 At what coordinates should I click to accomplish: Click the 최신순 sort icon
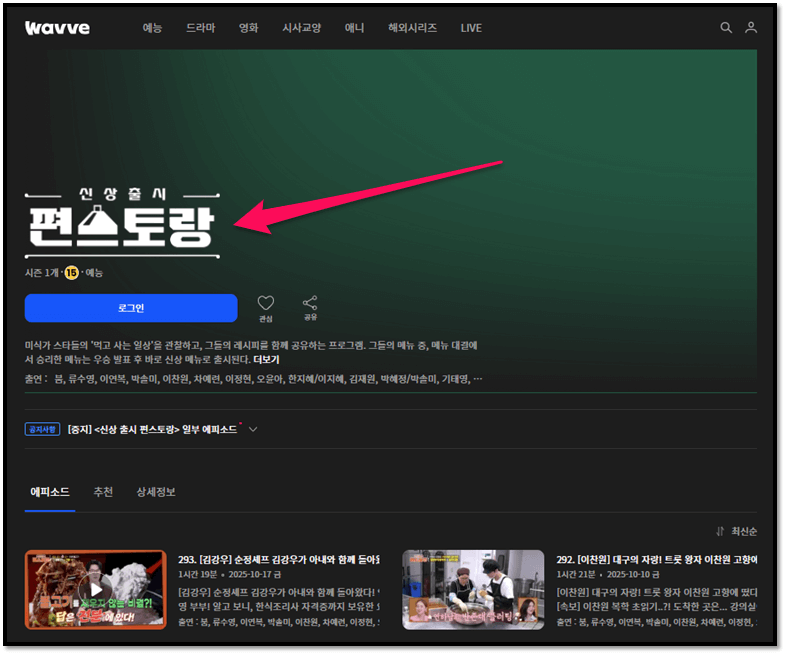tap(720, 531)
